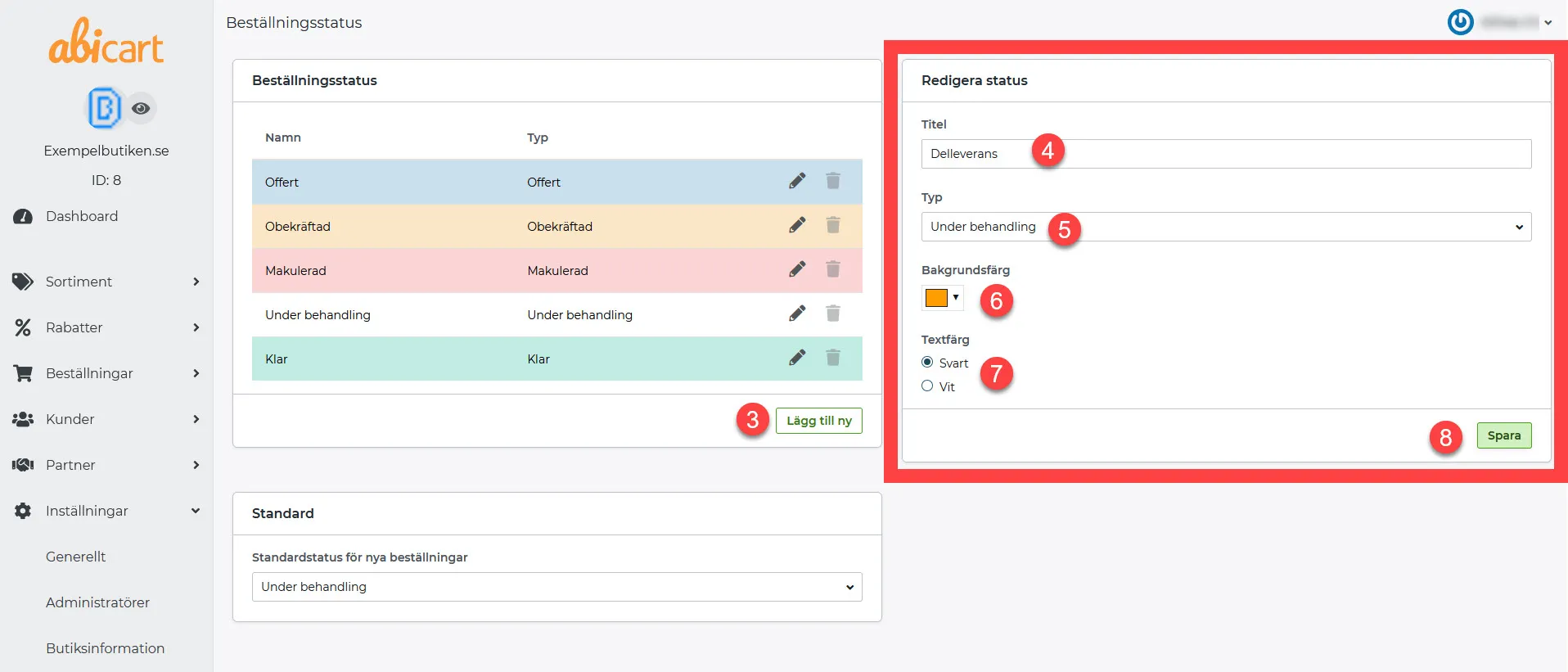Edit the Obekräftad status with pencil icon
Viewport: 1568px width, 672px height.
(x=797, y=225)
